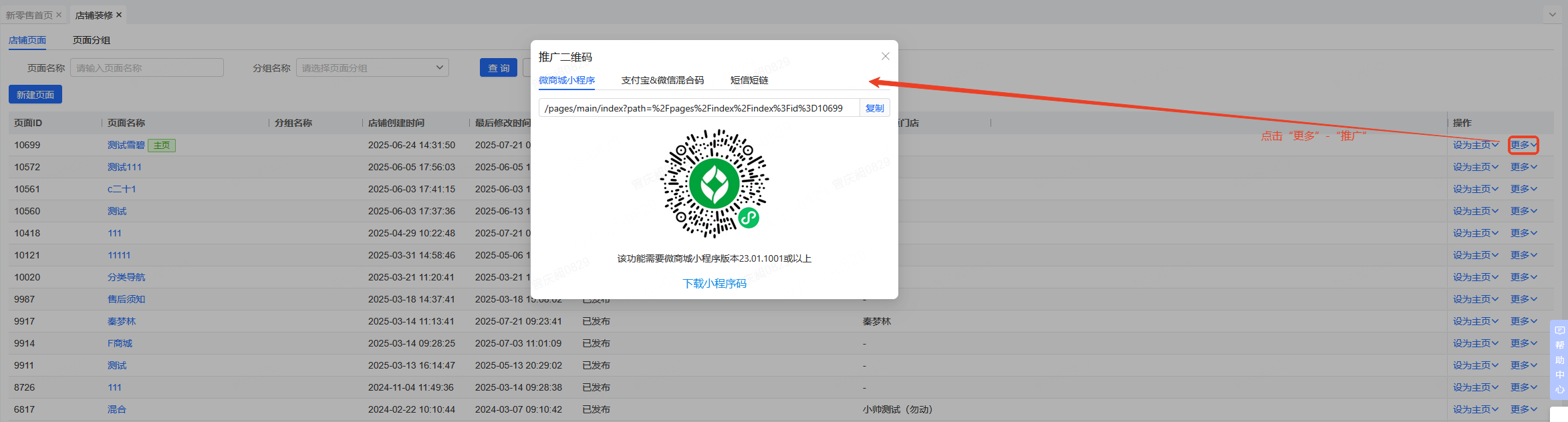Select the 页面分组 tab

pos(92,40)
